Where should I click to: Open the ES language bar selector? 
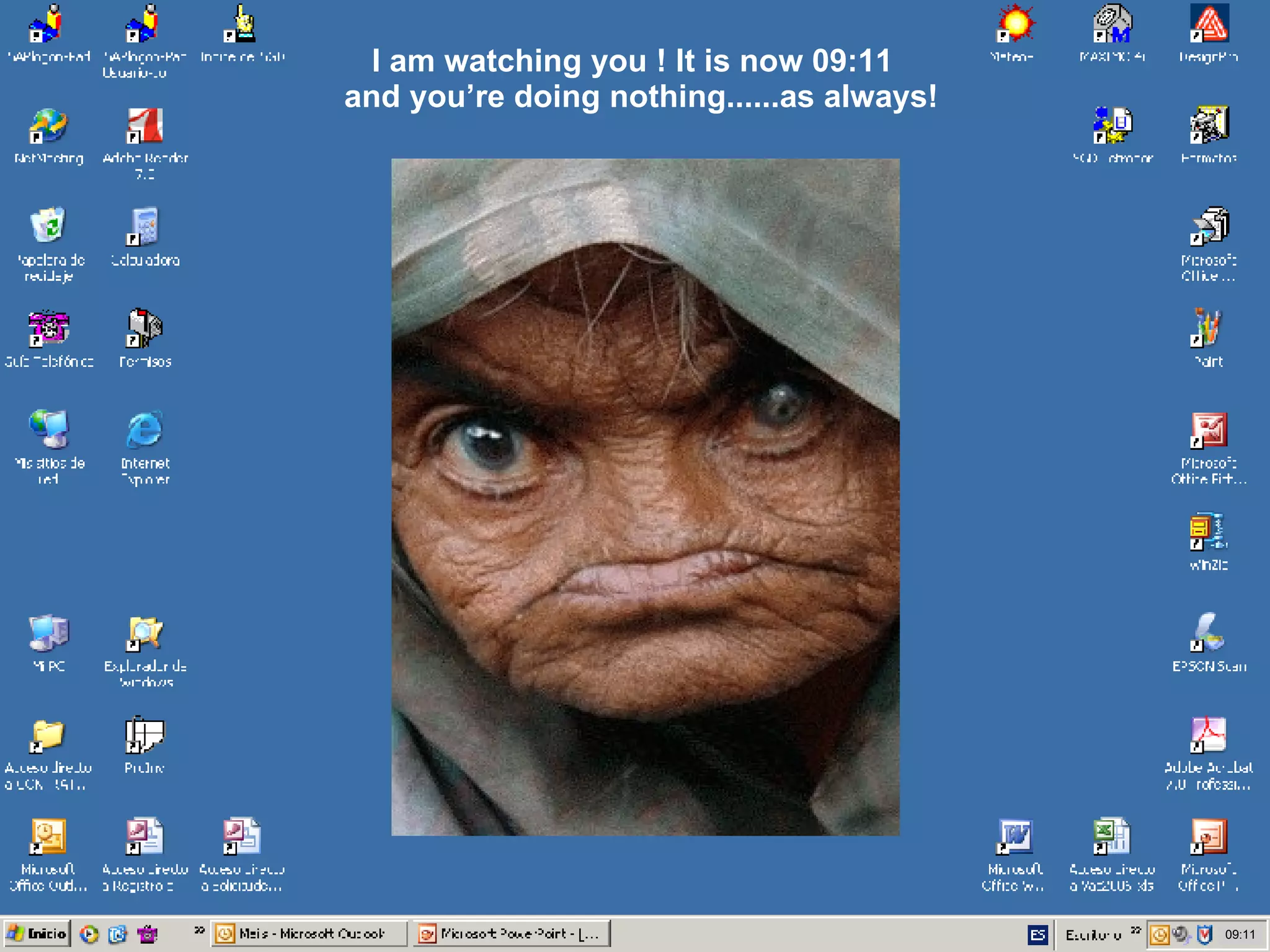point(1037,935)
